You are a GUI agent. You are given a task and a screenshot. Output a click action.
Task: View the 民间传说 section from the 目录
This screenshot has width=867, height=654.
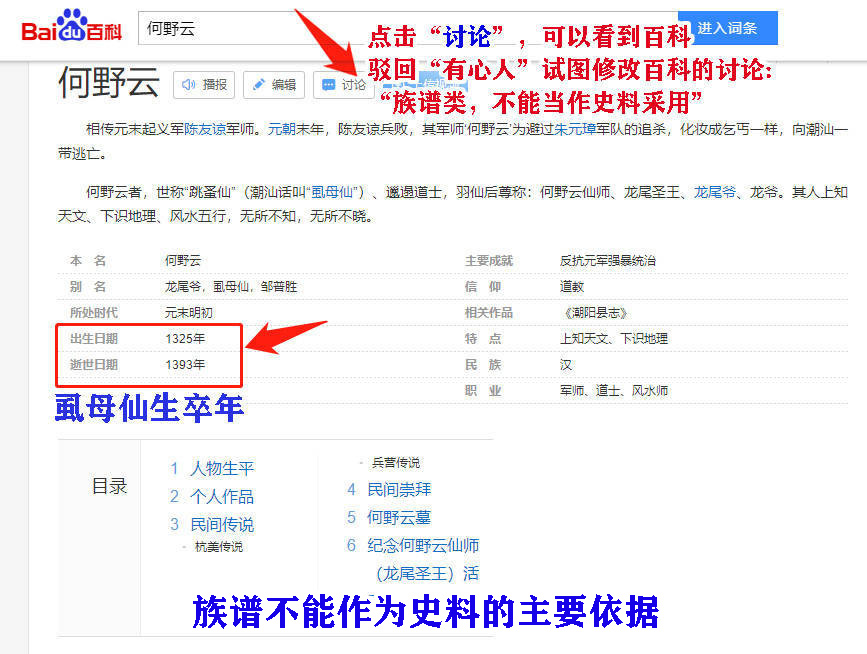[x=224, y=524]
